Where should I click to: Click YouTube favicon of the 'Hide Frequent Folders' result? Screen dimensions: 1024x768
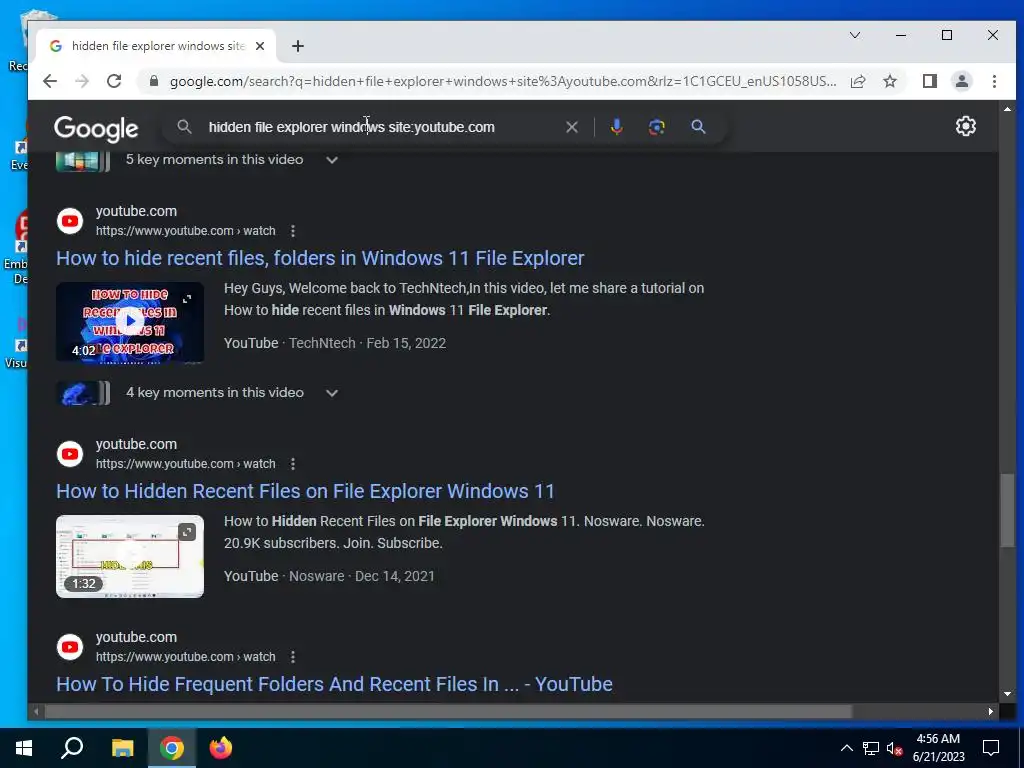(x=70, y=647)
